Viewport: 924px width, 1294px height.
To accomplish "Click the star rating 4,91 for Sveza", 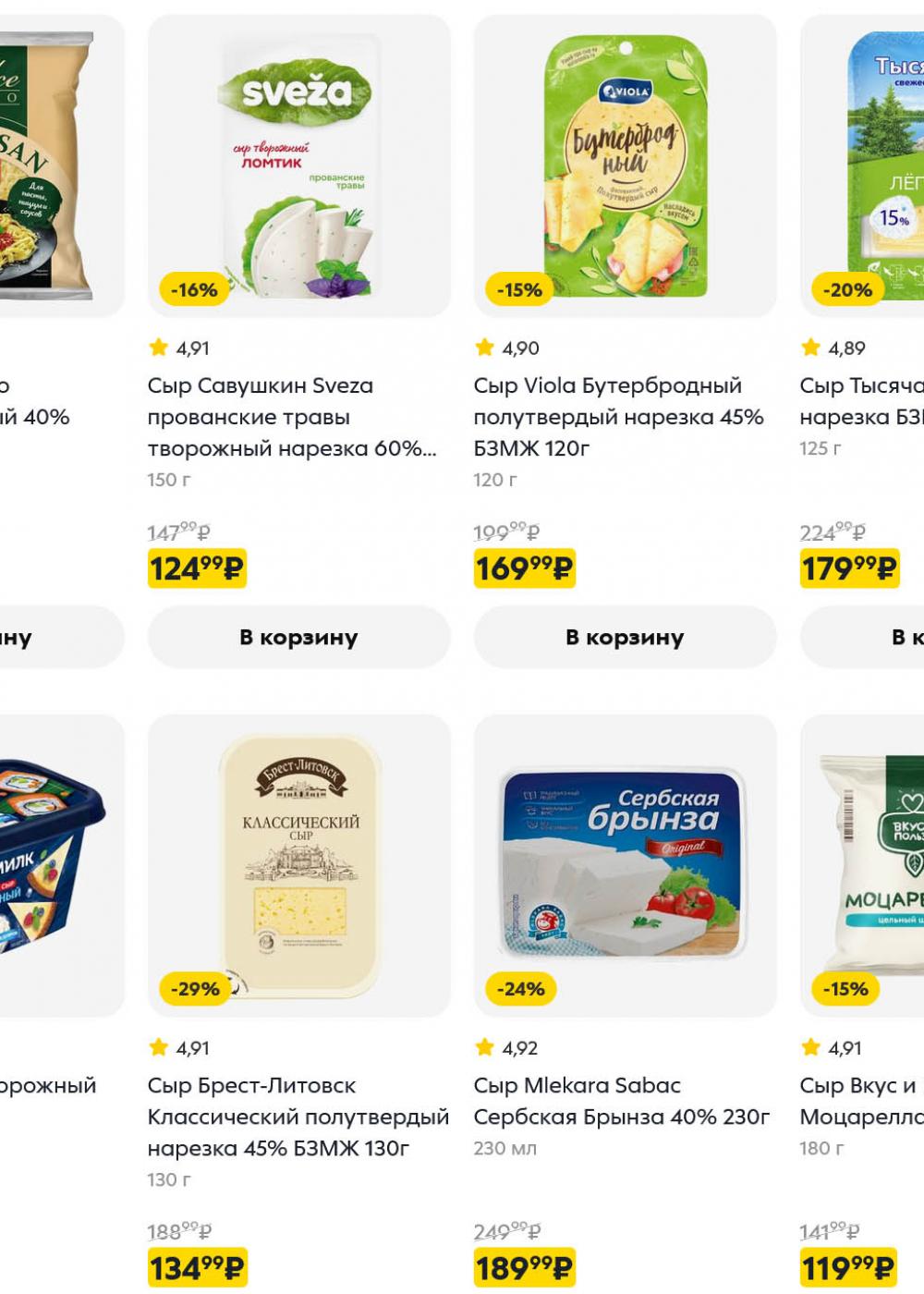I will tap(179, 348).
